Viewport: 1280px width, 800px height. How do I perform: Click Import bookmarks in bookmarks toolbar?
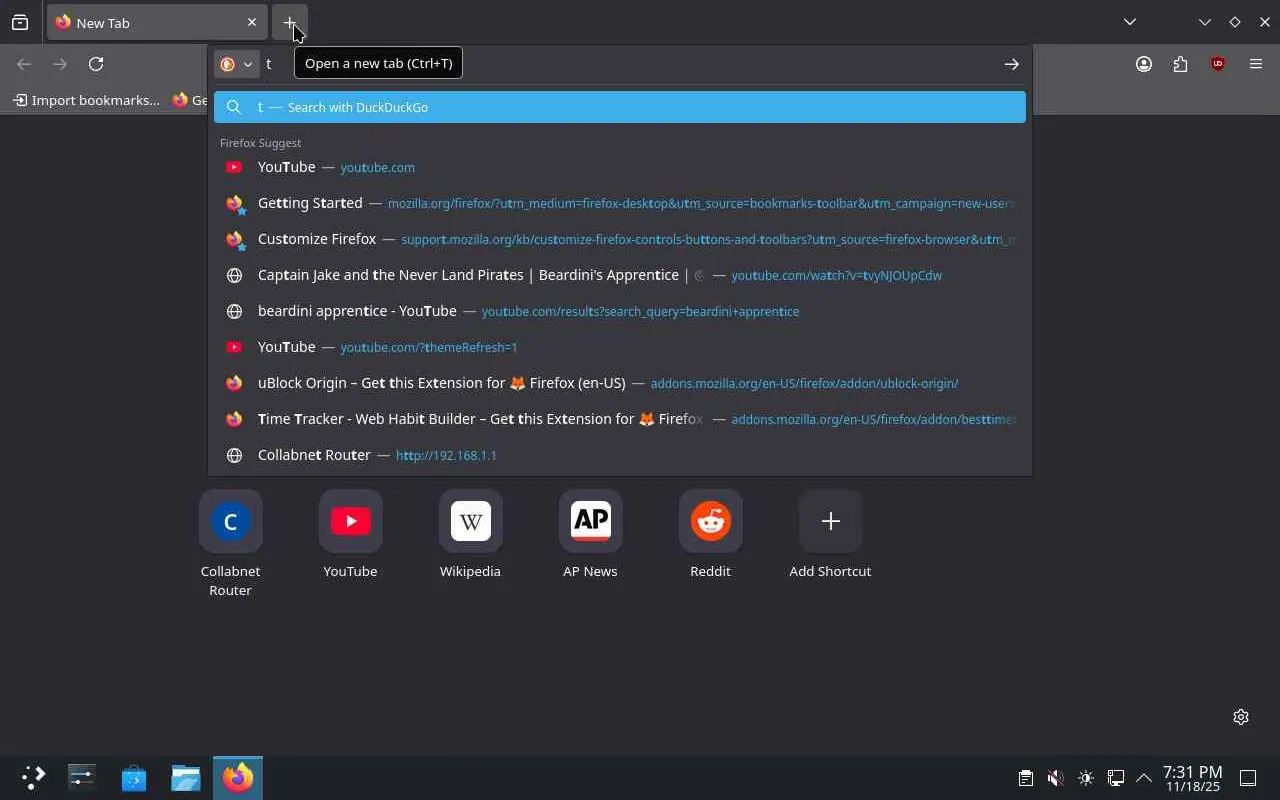coord(86,100)
